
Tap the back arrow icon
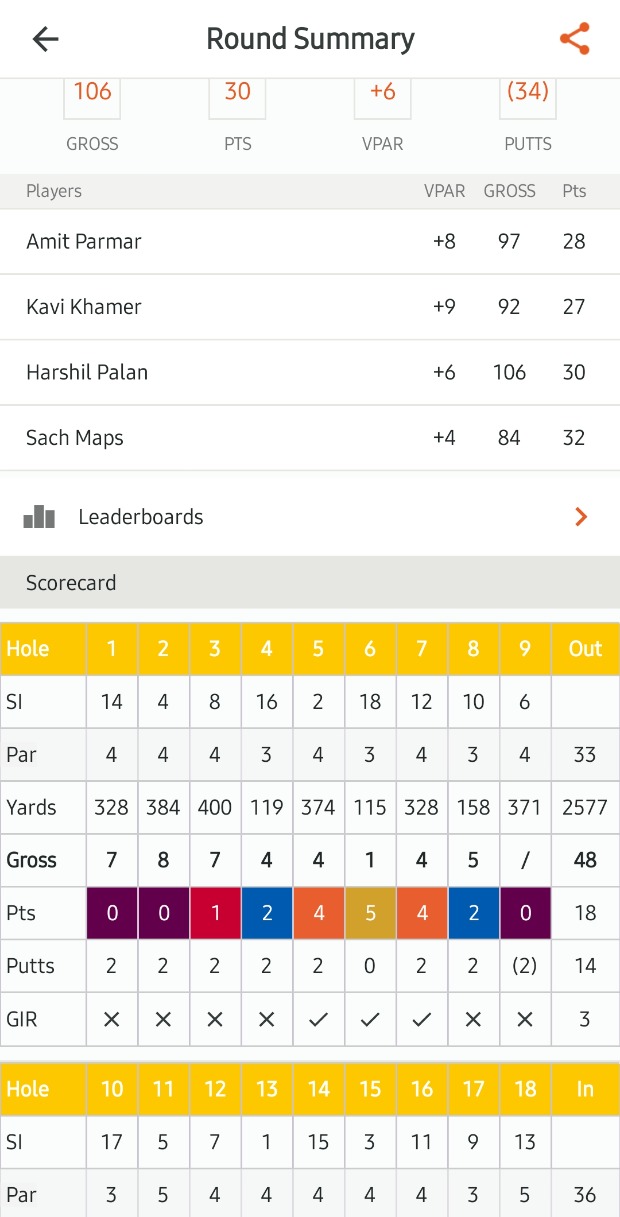tap(46, 39)
